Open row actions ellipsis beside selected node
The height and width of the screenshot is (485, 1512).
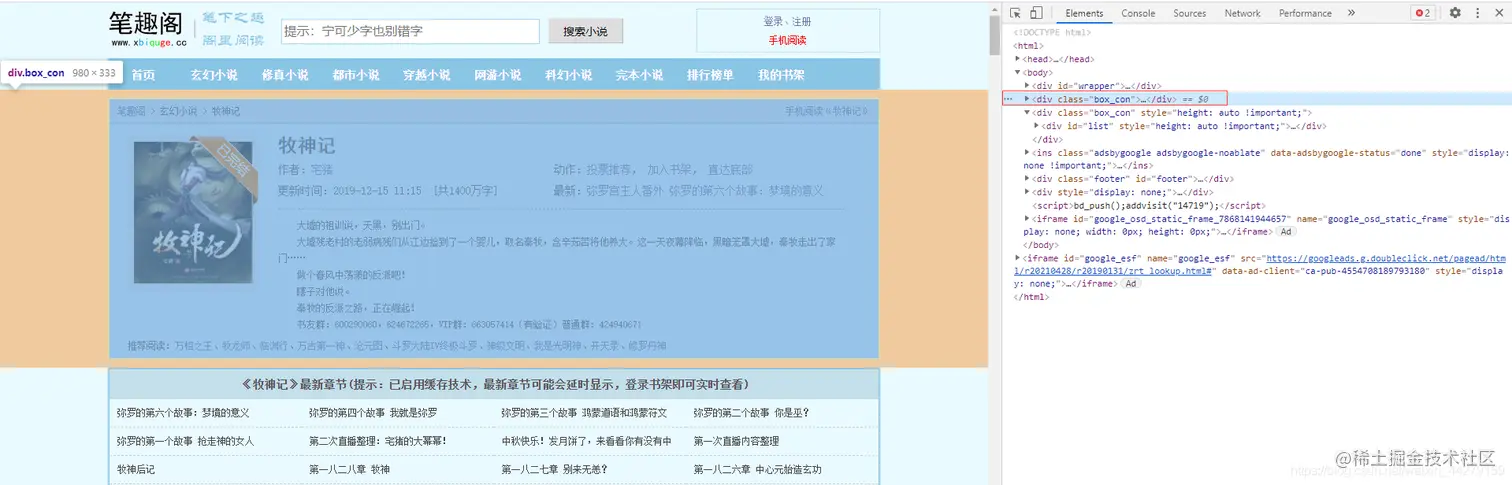(x=1007, y=99)
